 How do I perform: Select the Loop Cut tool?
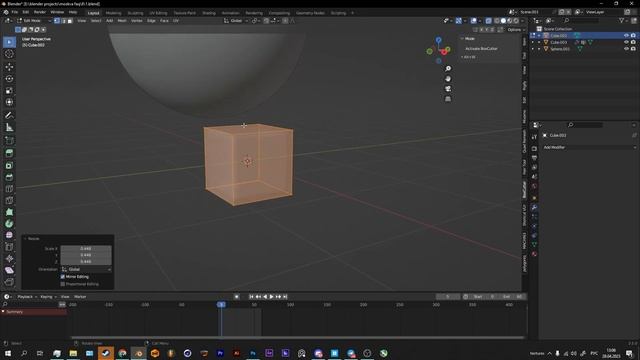point(9,189)
